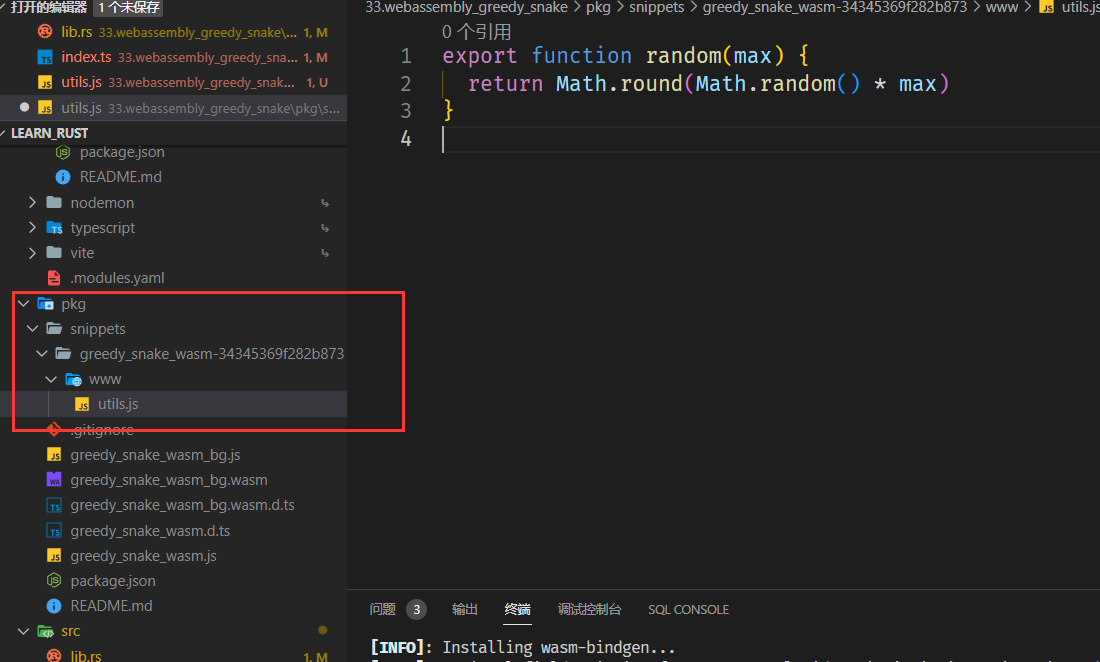Switch to 调试控制台 debug console tab
Viewport: 1100px width, 662px height.
tap(589, 609)
